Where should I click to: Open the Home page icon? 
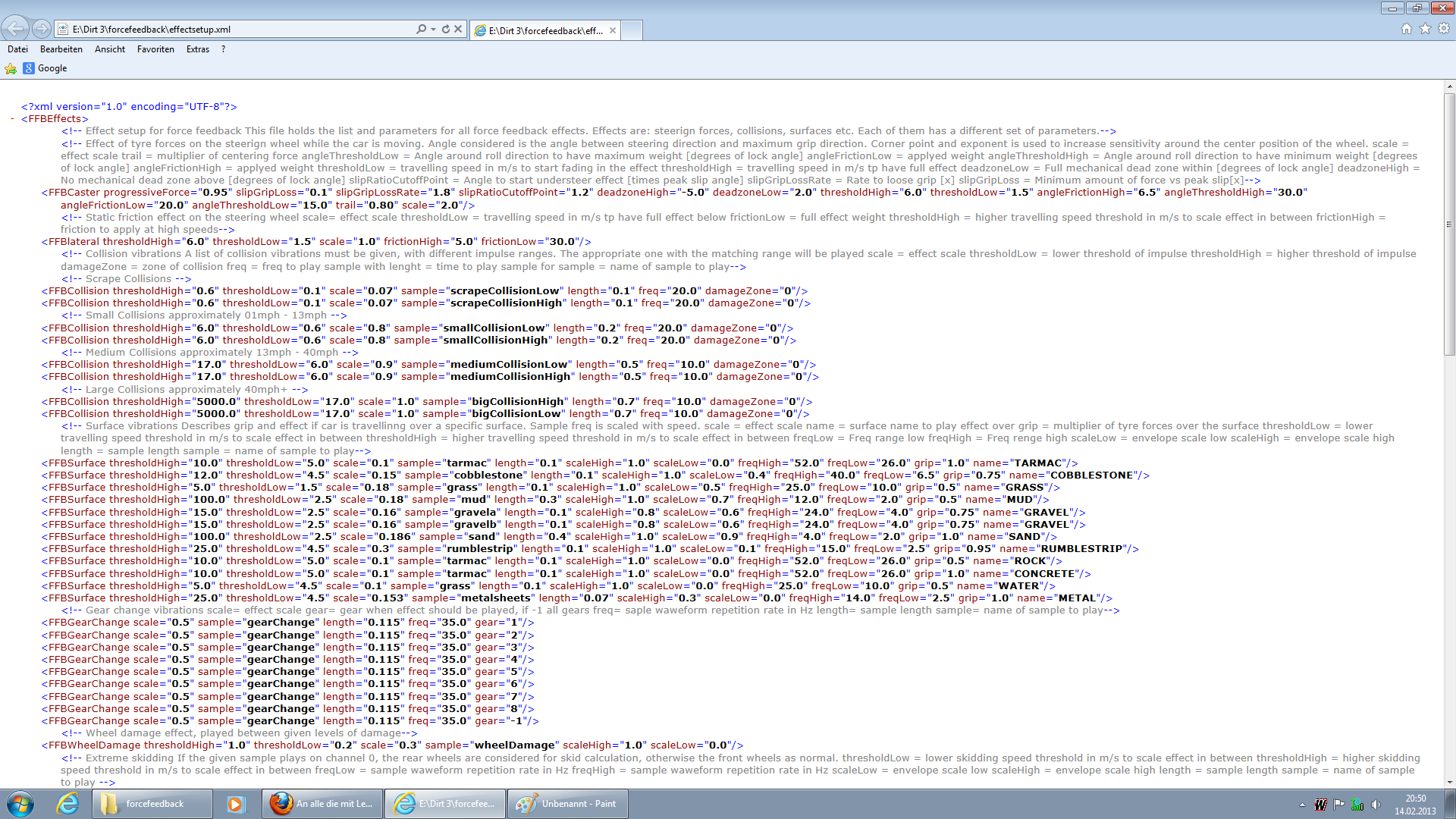[x=1407, y=29]
